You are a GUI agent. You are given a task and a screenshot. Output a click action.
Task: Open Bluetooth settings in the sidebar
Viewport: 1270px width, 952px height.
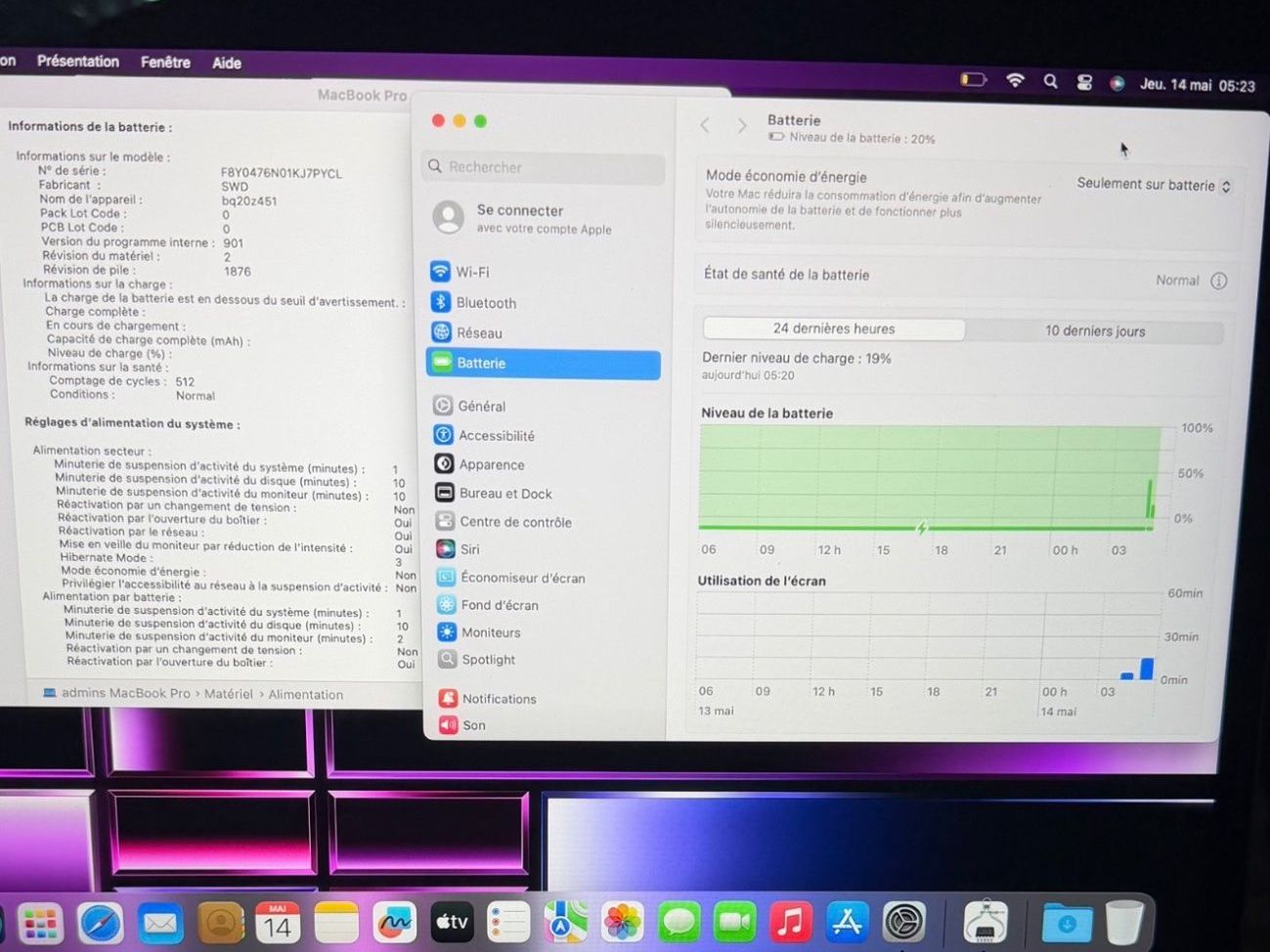pyautogui.click(x=473, y=303)
